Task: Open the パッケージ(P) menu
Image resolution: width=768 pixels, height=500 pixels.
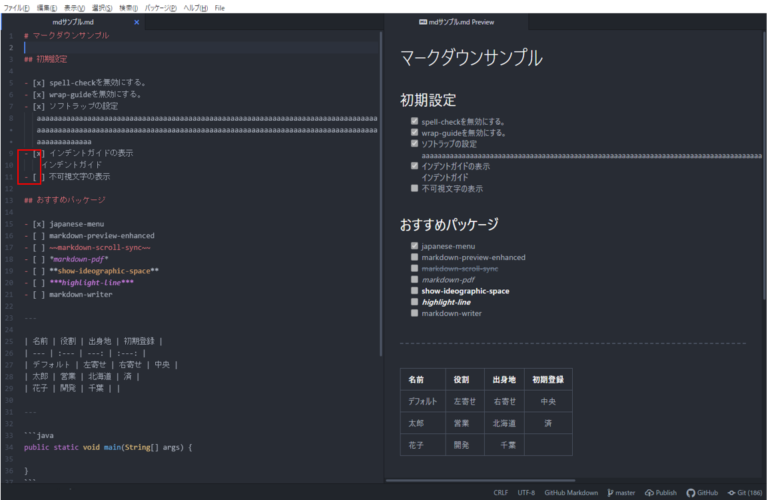Action: tap(160, 8)
